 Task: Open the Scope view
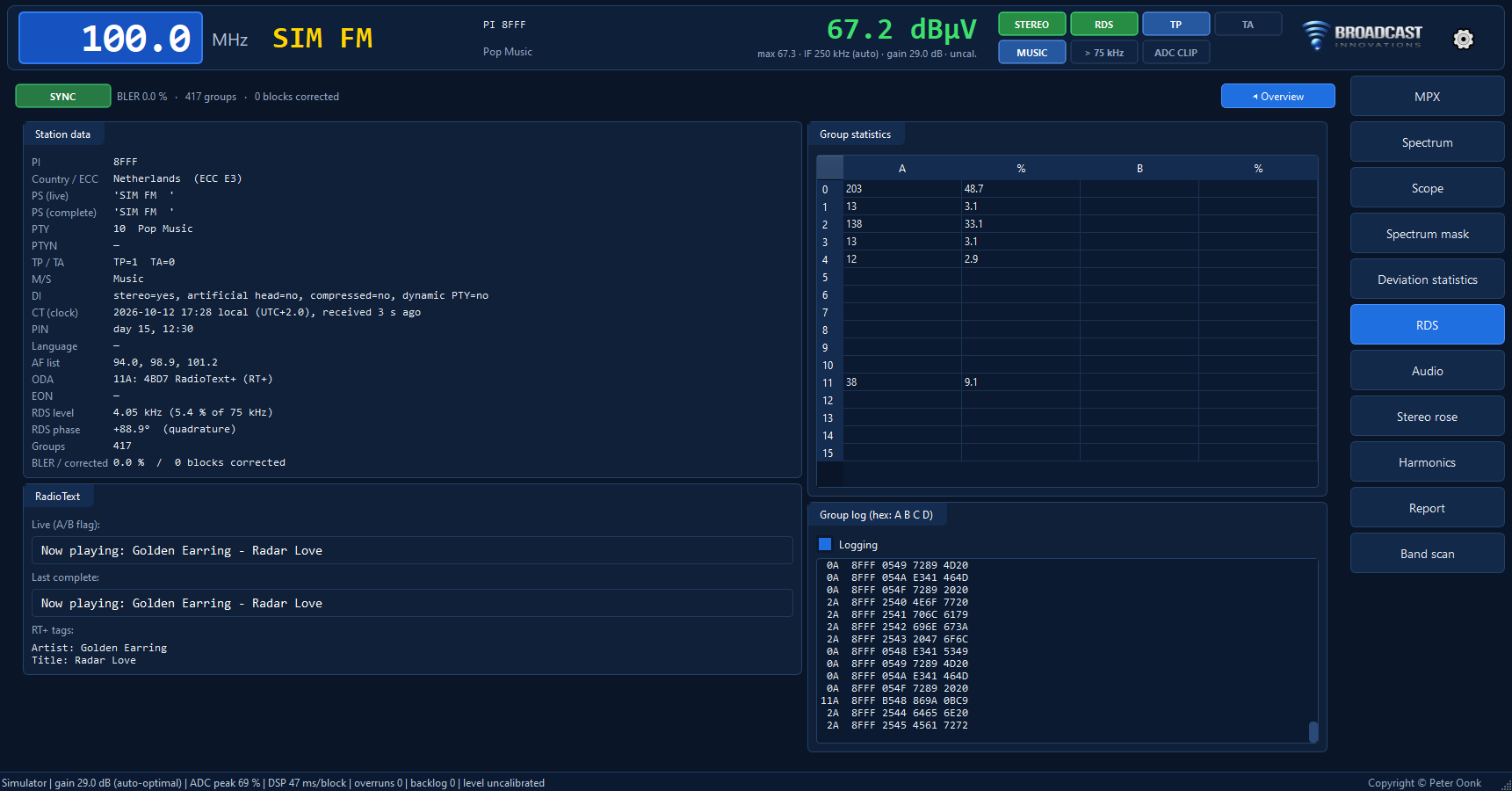coord(1427,188)
